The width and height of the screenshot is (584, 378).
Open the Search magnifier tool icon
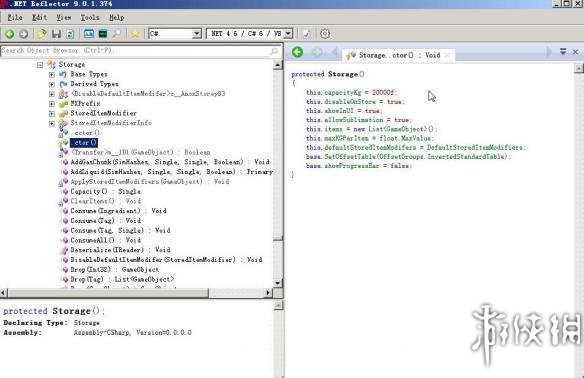pos(117,34)
